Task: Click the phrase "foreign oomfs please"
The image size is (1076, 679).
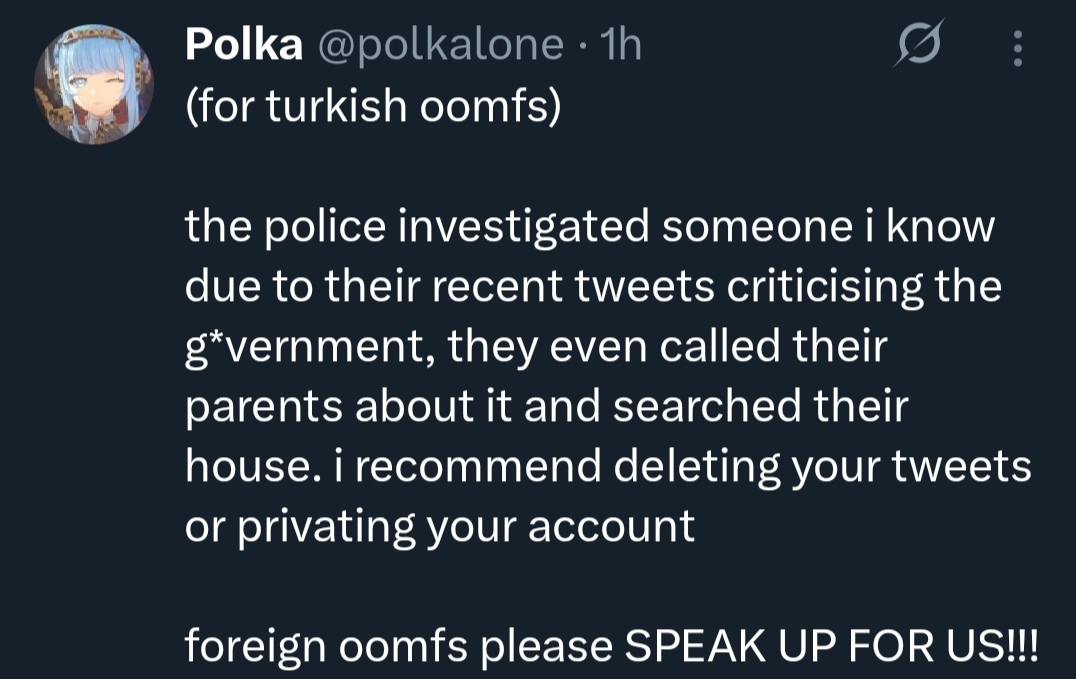Action: 398,647
